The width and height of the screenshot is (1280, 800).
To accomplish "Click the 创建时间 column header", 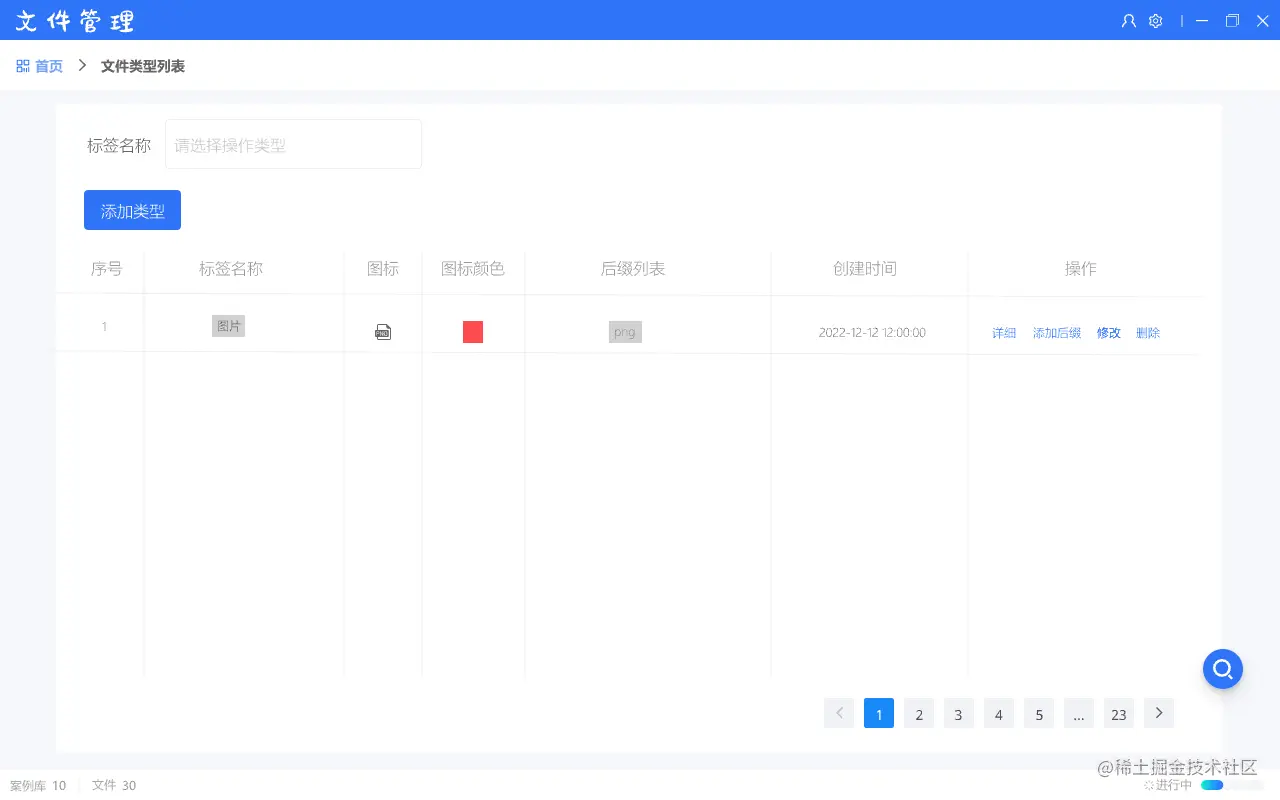I will tap(865, 268).
